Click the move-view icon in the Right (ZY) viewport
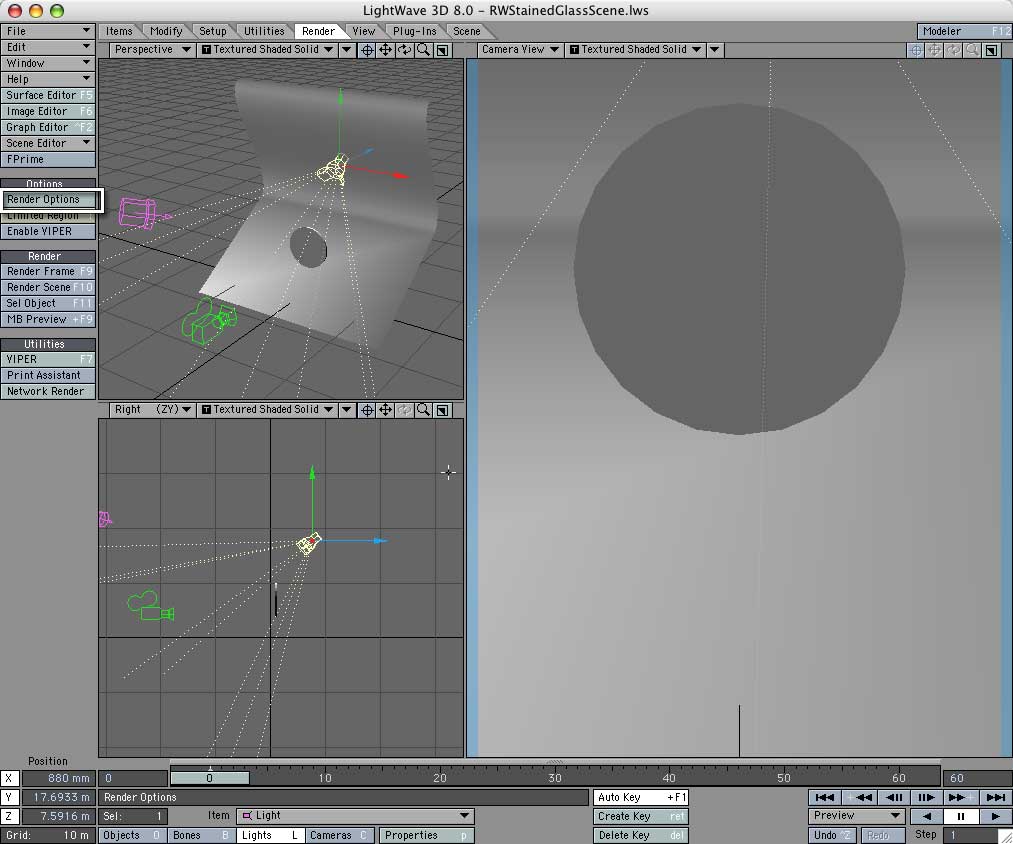Screen dimensions: 1013x844 coord(386,410)
